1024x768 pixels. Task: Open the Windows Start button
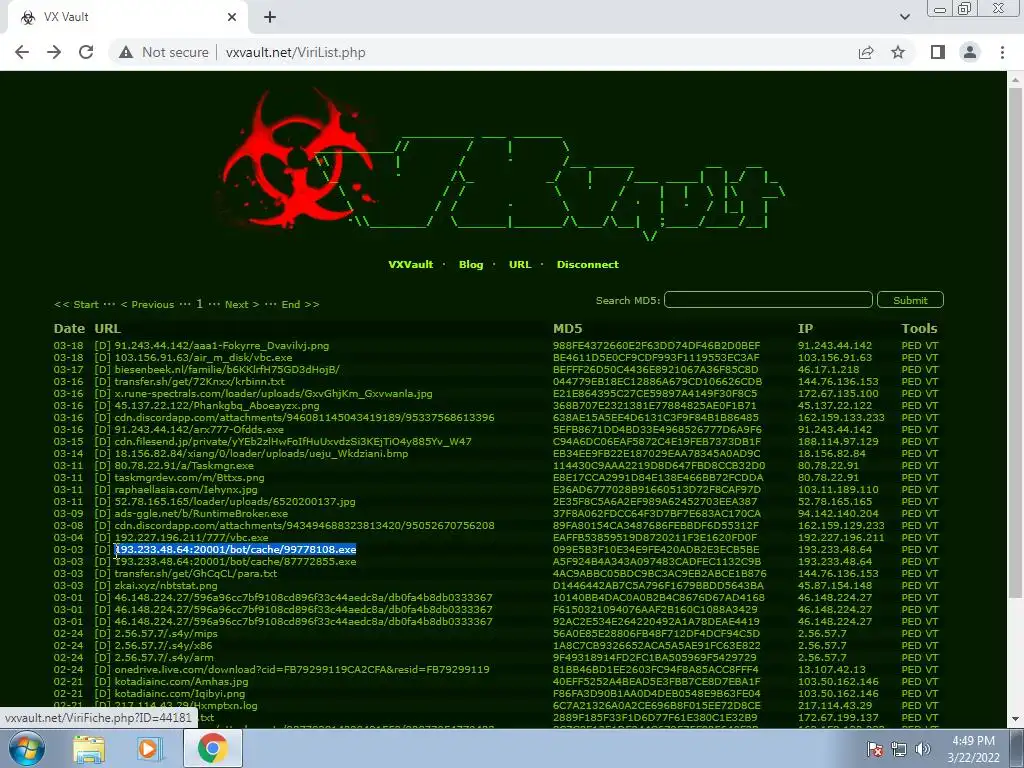pos(27,748)
